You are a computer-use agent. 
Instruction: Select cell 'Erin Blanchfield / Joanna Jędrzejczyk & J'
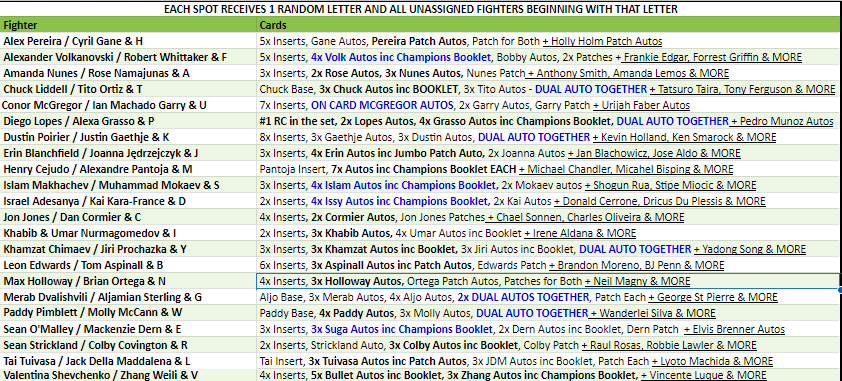click(x=129, y=153)
